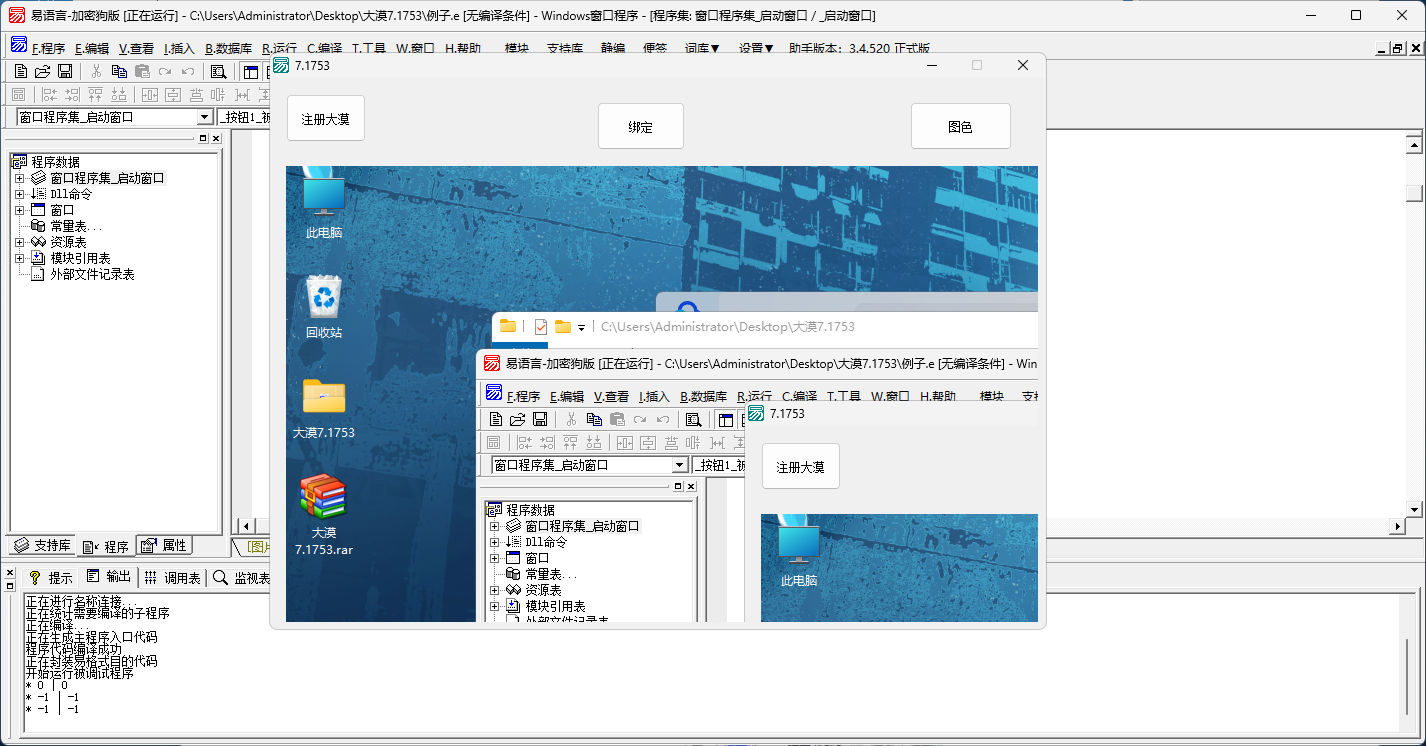Float the left tree panel with the square button

coord(203,138)
